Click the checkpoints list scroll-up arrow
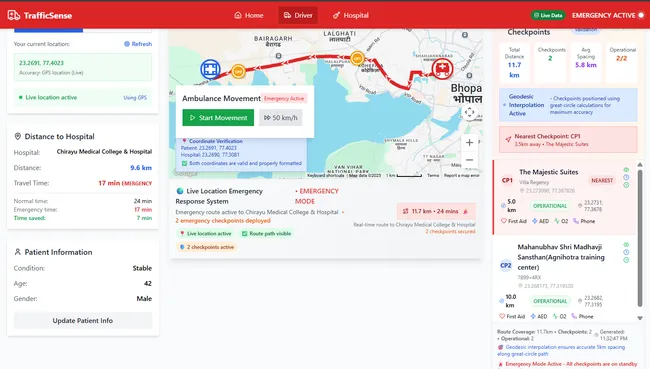650x369 pixels. [640, 165]
